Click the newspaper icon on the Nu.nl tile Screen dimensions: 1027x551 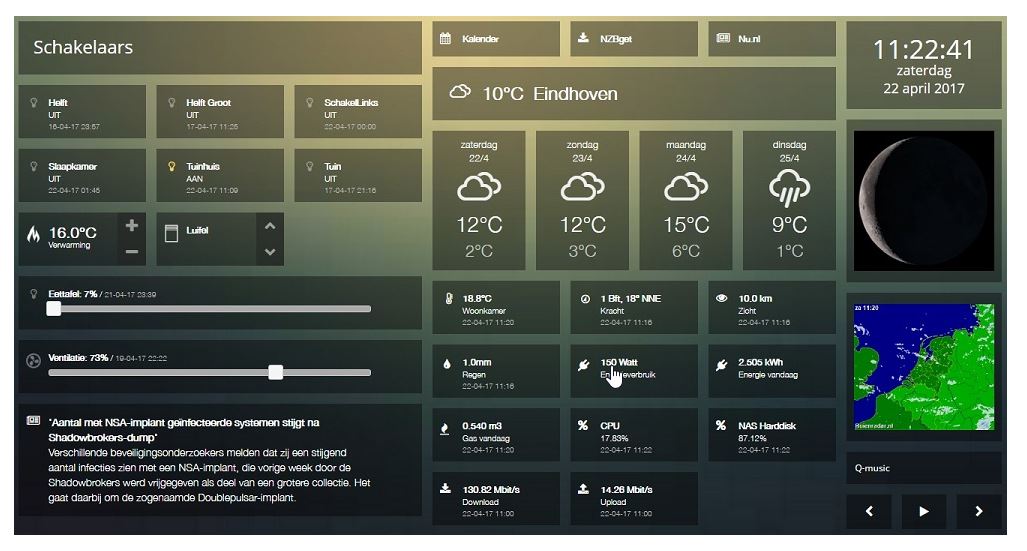click(723, 39)
